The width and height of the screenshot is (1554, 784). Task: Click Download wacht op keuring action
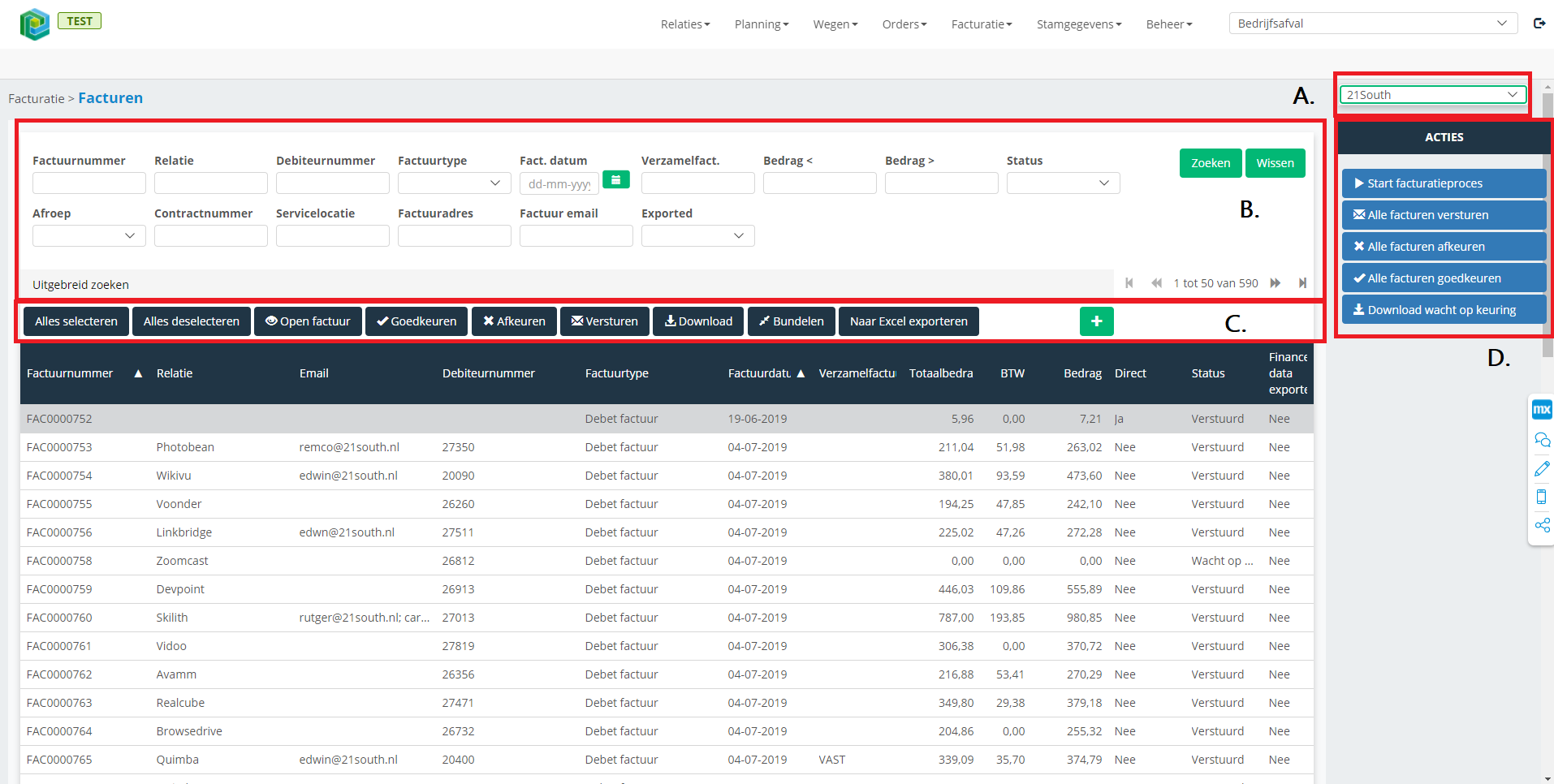pos(1444,310)
